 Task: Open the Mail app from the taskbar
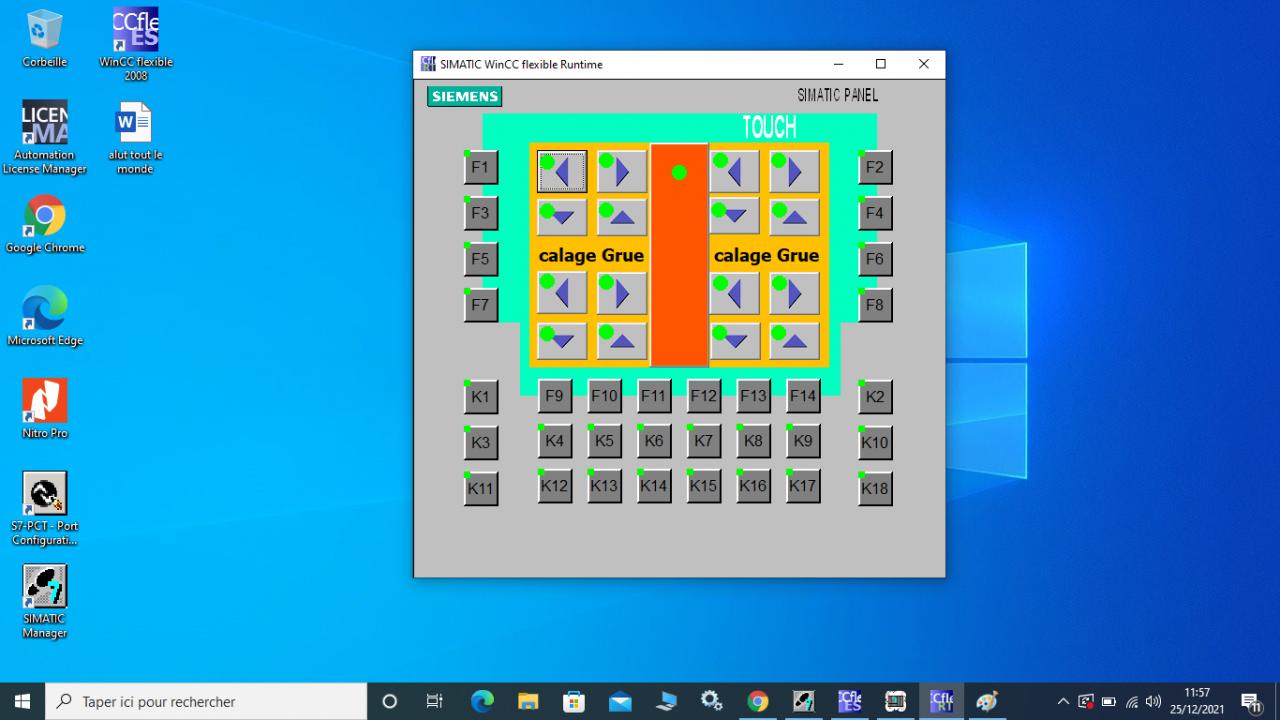click(619, 701)
